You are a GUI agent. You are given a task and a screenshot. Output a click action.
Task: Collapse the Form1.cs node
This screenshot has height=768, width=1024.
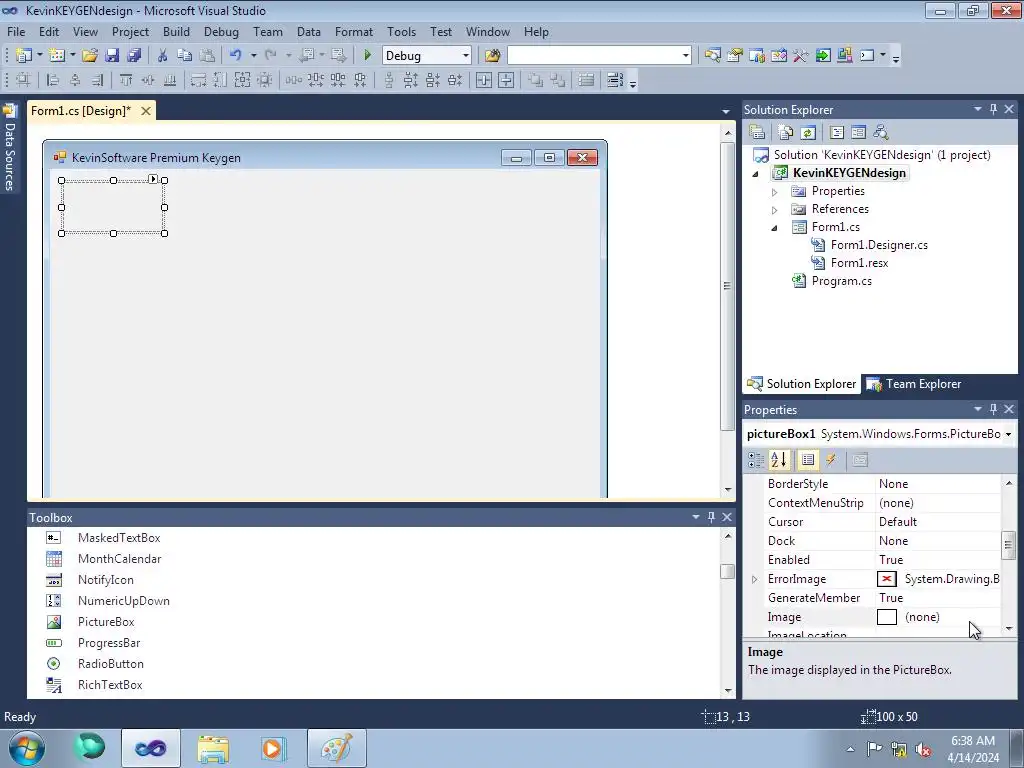[775, 228]
